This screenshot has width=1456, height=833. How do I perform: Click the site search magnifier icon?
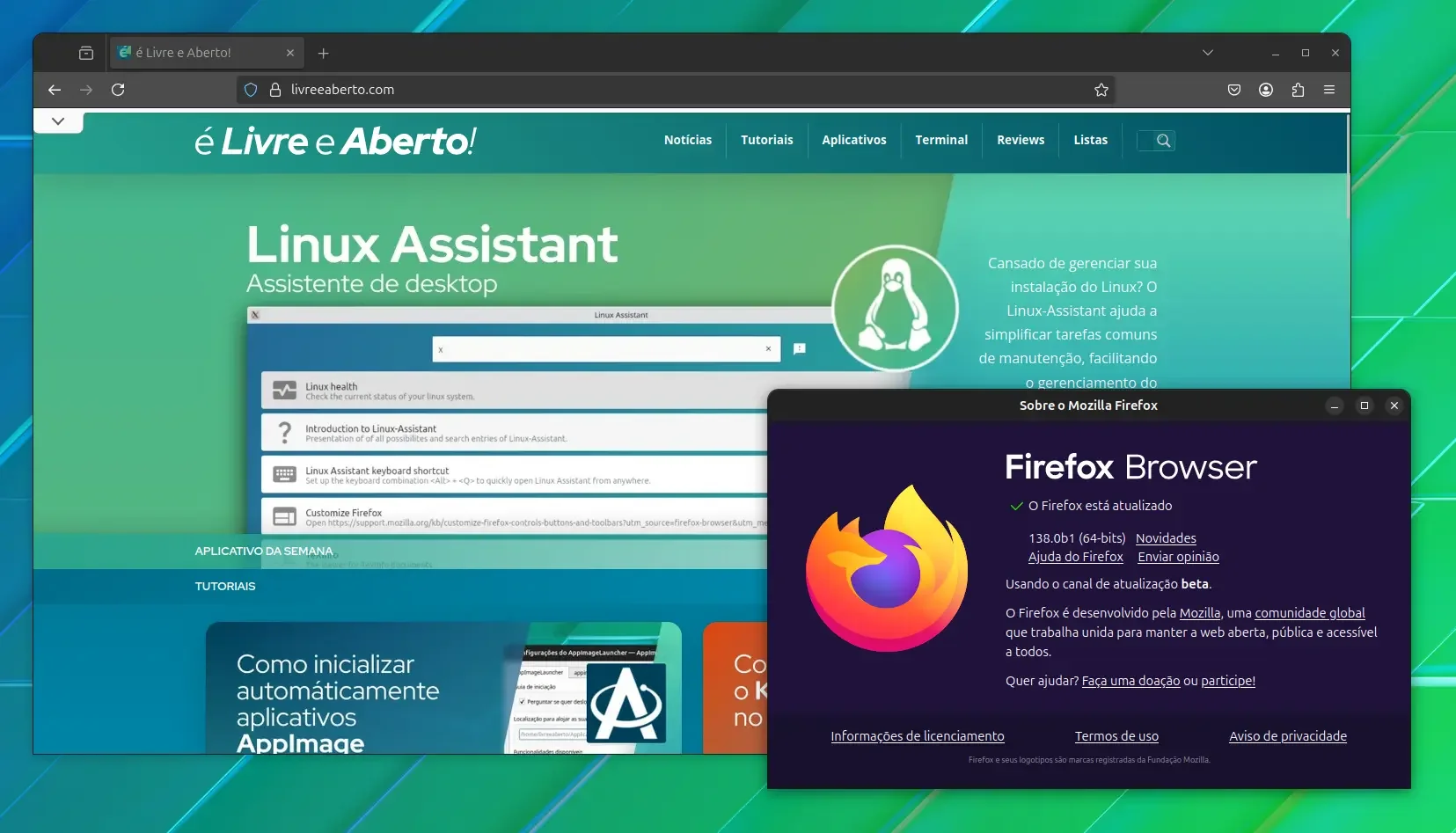(x=1163, y=141)
